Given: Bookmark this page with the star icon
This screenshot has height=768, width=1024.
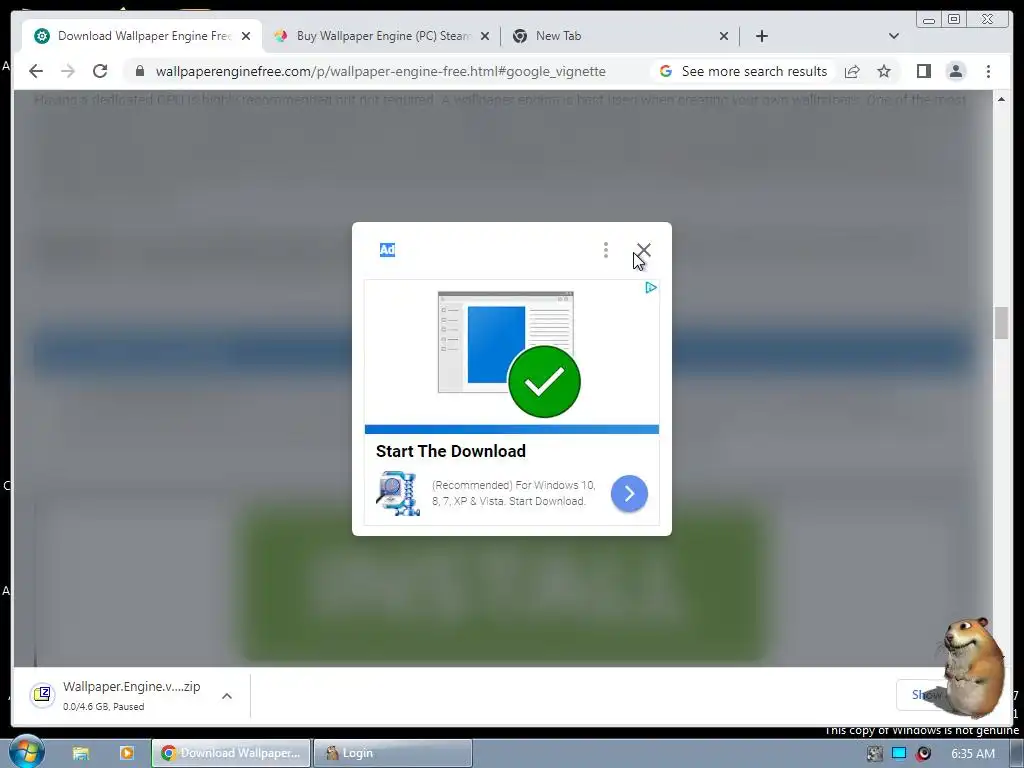Looking at the screenshot, I should click(884, 71).
